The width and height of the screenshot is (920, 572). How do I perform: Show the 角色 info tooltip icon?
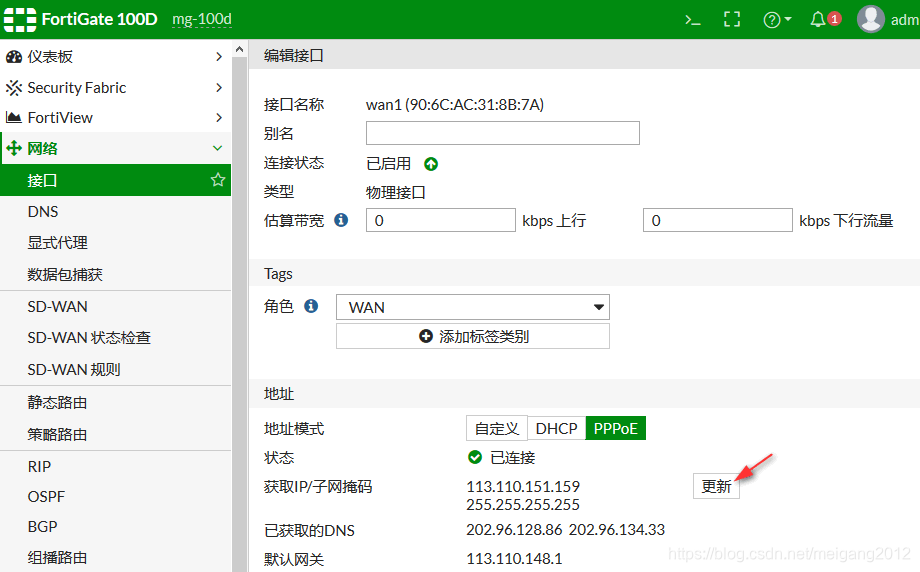pyautogui.click(x=311, y=306)
